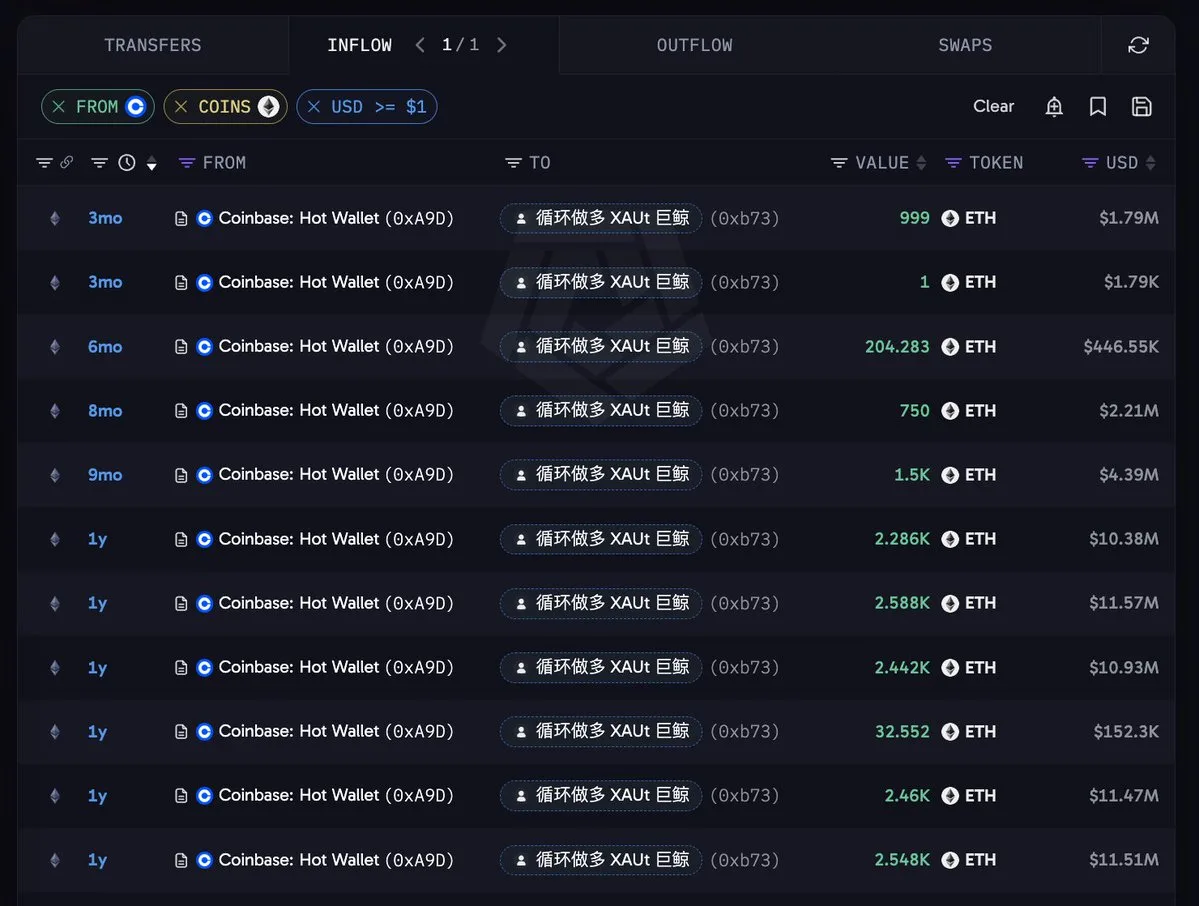Viewport: 1199px width, 906px height.
Task: Click the ETH token icon in the 32.552 row
Action: point(950,732)
